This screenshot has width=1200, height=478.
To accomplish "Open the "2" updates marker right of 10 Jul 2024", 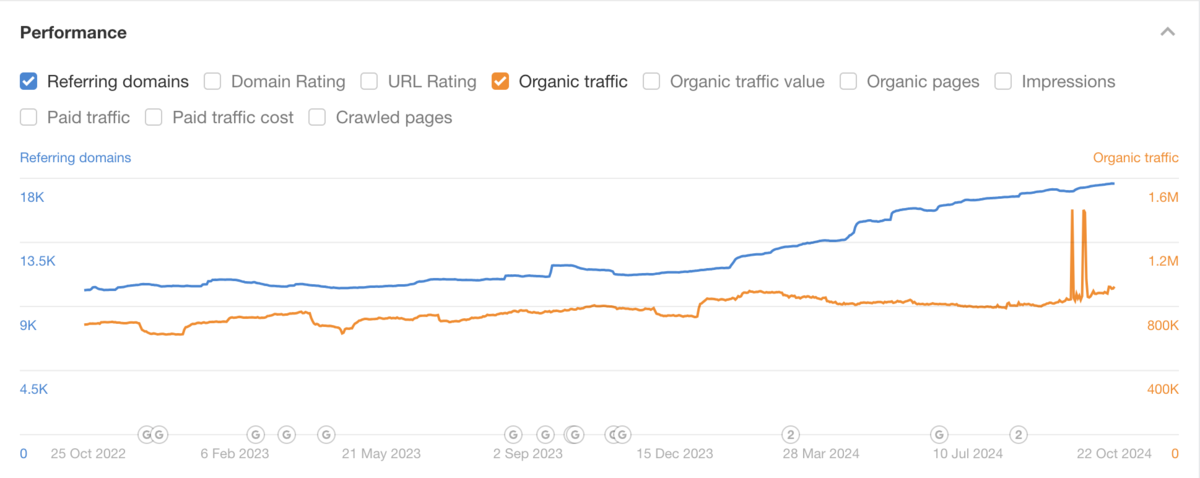I will 1018,434.
